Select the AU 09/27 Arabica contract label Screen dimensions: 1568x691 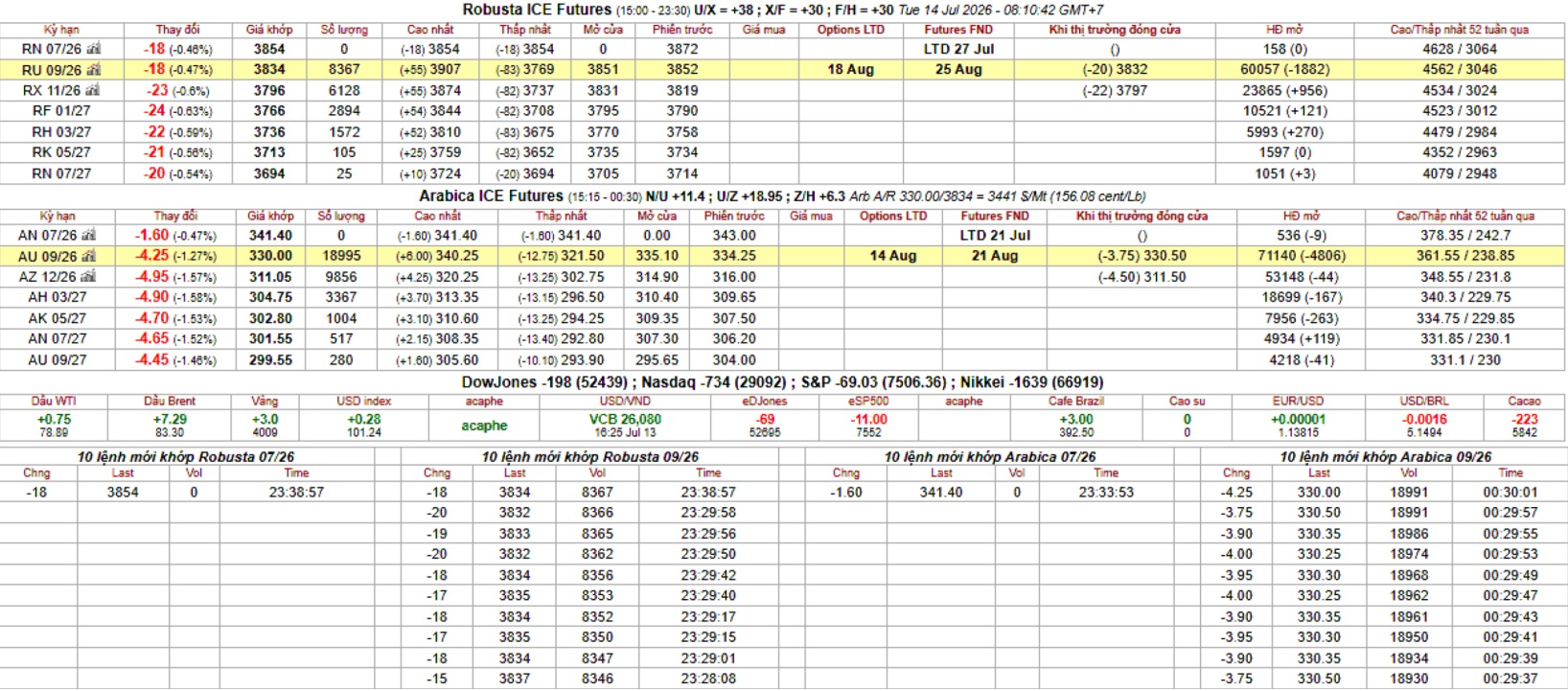[57, 359]
